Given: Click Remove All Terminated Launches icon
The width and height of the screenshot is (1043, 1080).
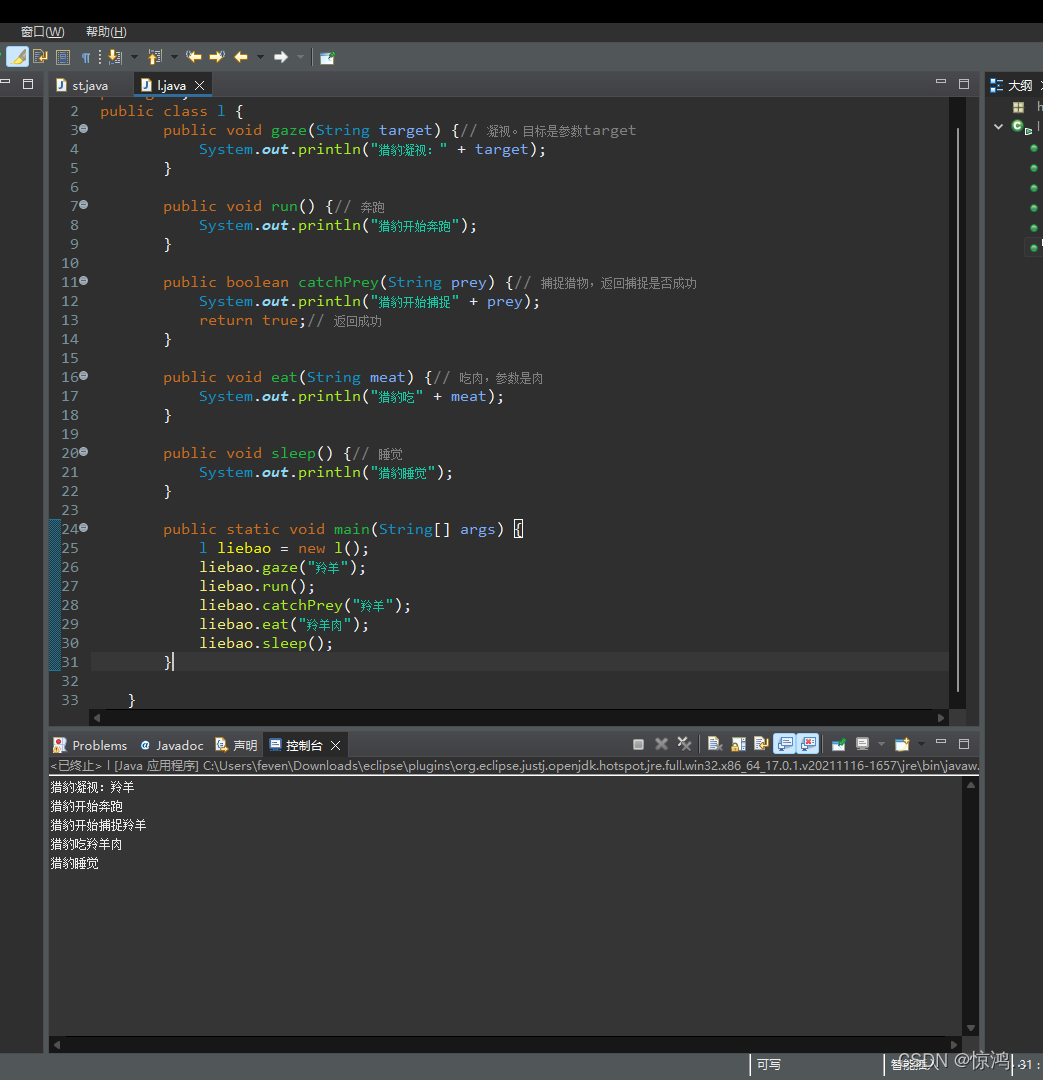Looking at the screenshot, I should (x=684, y=744).
